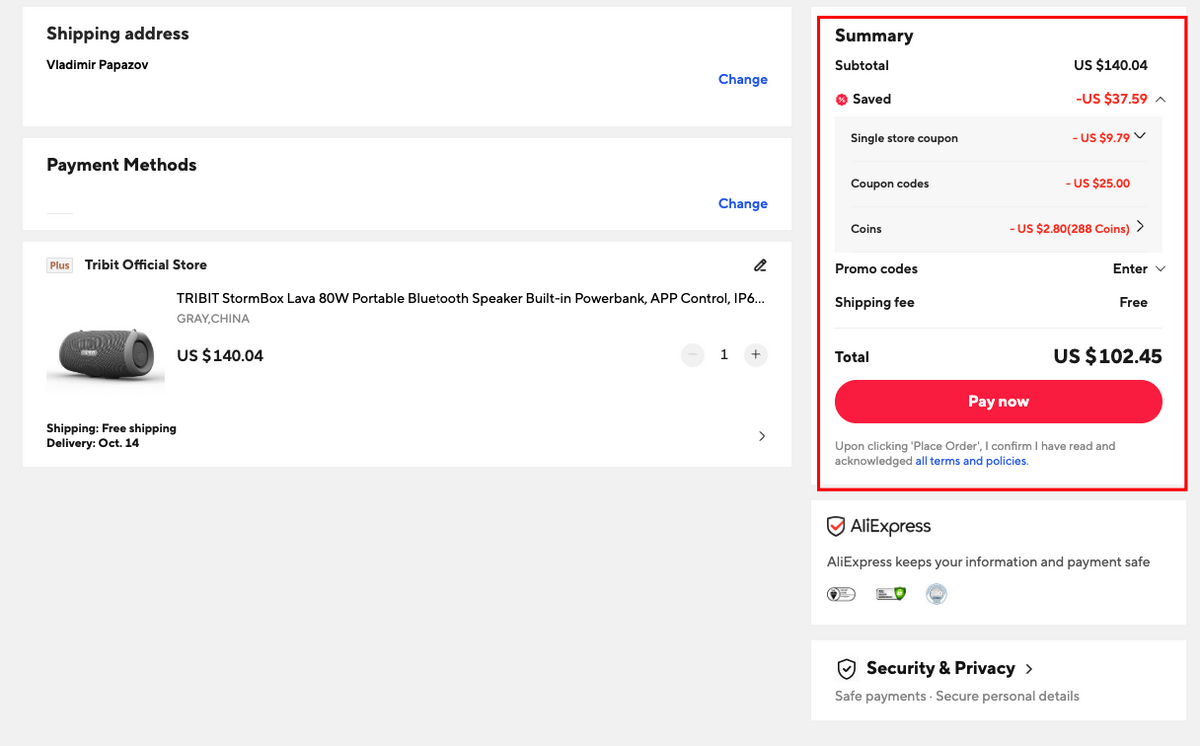This screenshot has height=746, width=1200.
Task: Open shipping options chevron for Free shipping
Action: pos(762,436)
